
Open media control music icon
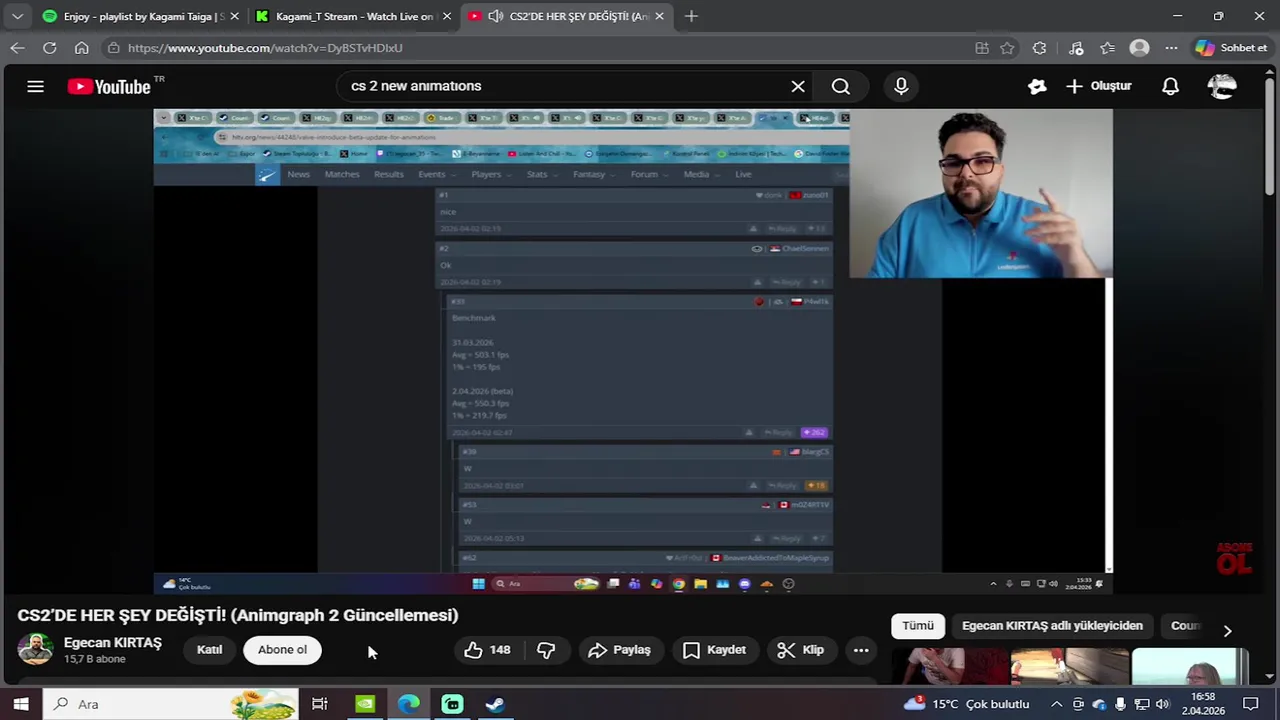click(x=1076, y=48)
